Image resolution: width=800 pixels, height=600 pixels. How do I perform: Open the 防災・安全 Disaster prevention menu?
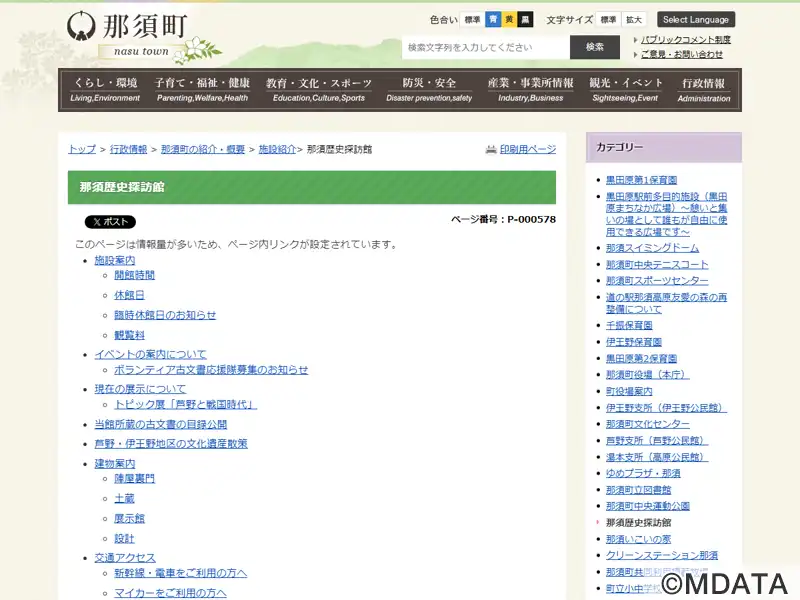point(429,90)
